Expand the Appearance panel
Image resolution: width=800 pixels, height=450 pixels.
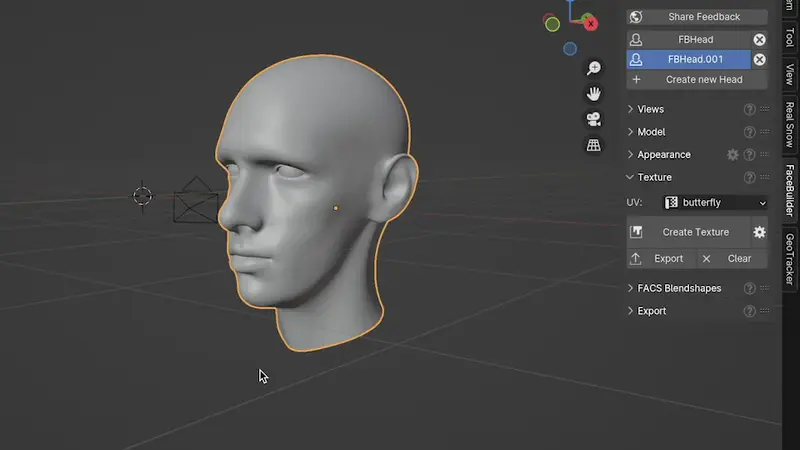[630, 155]
